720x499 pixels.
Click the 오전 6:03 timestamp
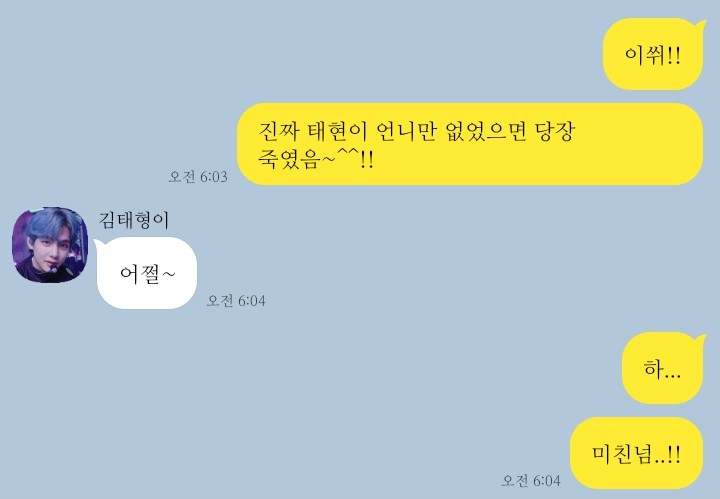click(198, 176)
